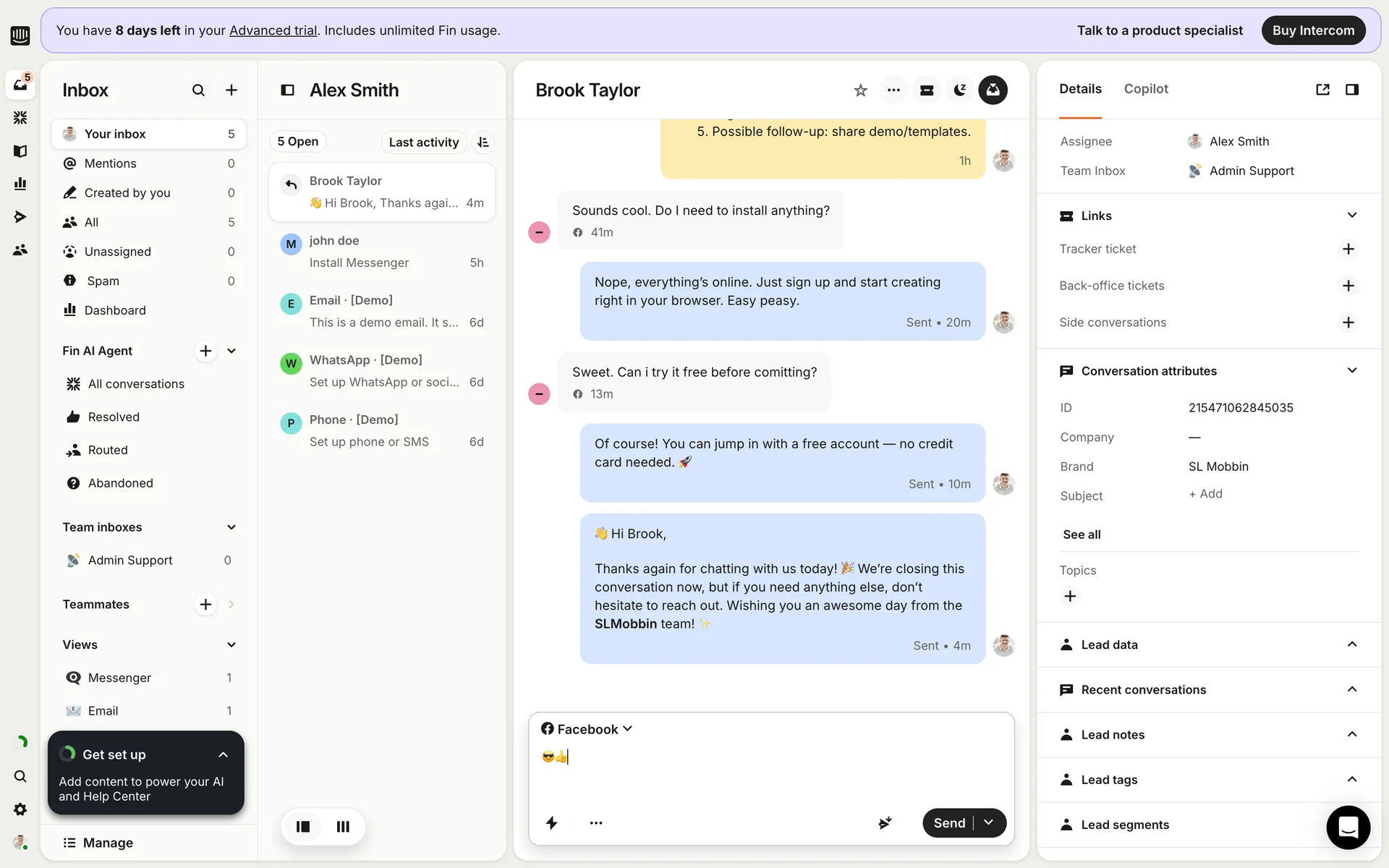
Task: Open details in new window icon
Action: click(1322, 90)
